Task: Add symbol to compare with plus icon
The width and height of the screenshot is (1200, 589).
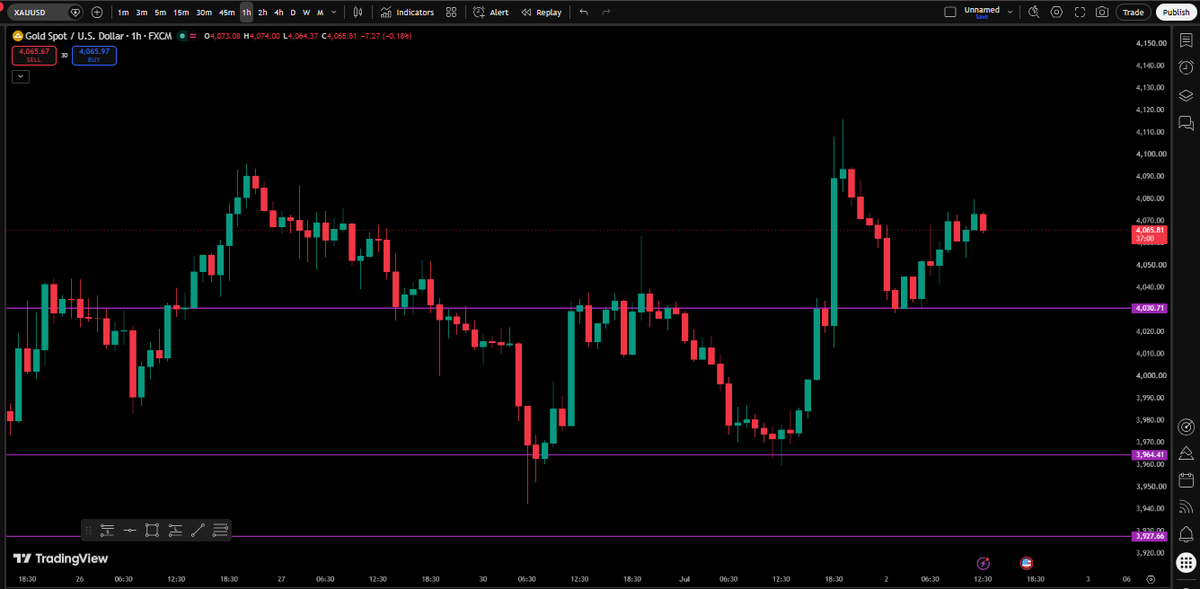Action: pos(96,12)
